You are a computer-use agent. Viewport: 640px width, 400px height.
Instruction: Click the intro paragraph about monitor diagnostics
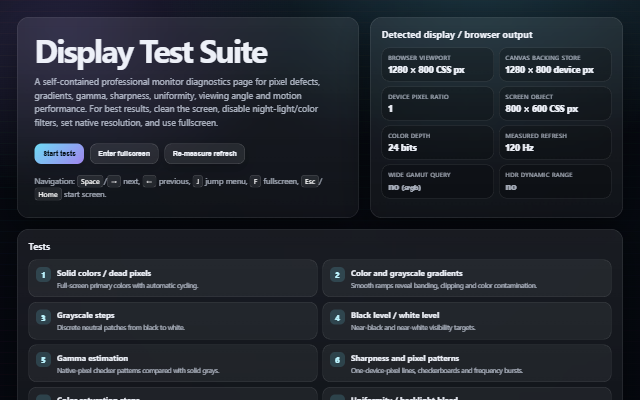[177, 102]
